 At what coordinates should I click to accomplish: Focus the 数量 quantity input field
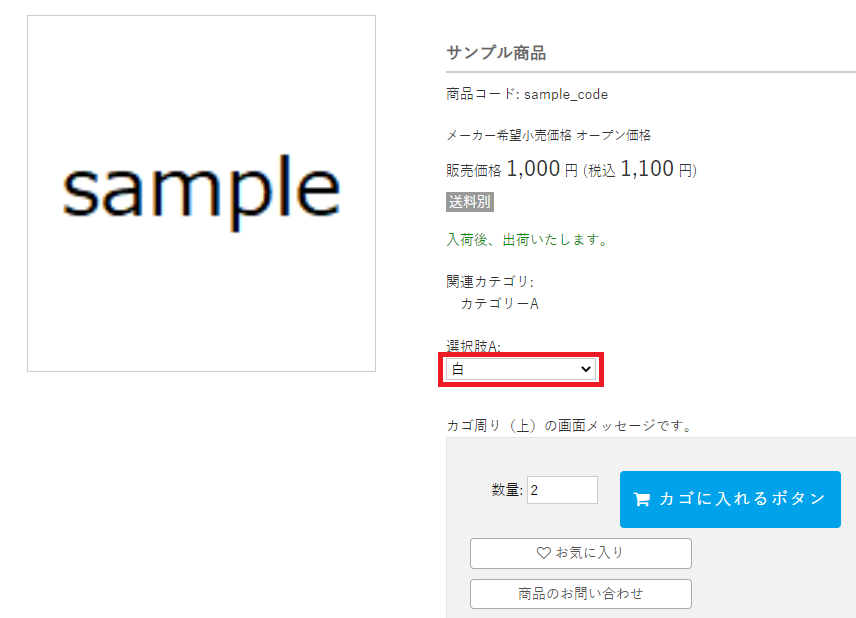pos(562,490)
